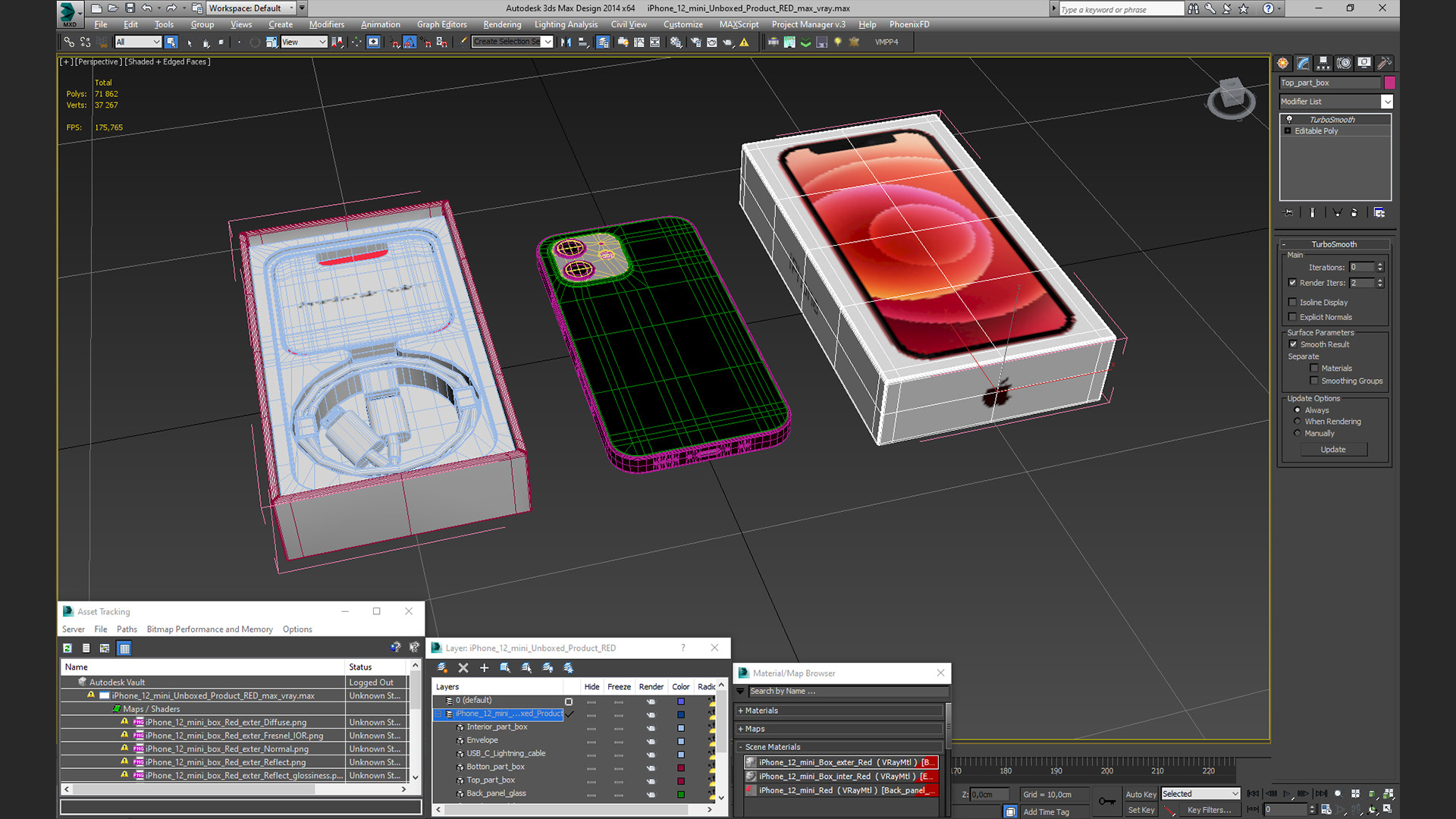Select Table View icon in Asset Tracking toolbar

pyautogui.click(x=124, y=648)
